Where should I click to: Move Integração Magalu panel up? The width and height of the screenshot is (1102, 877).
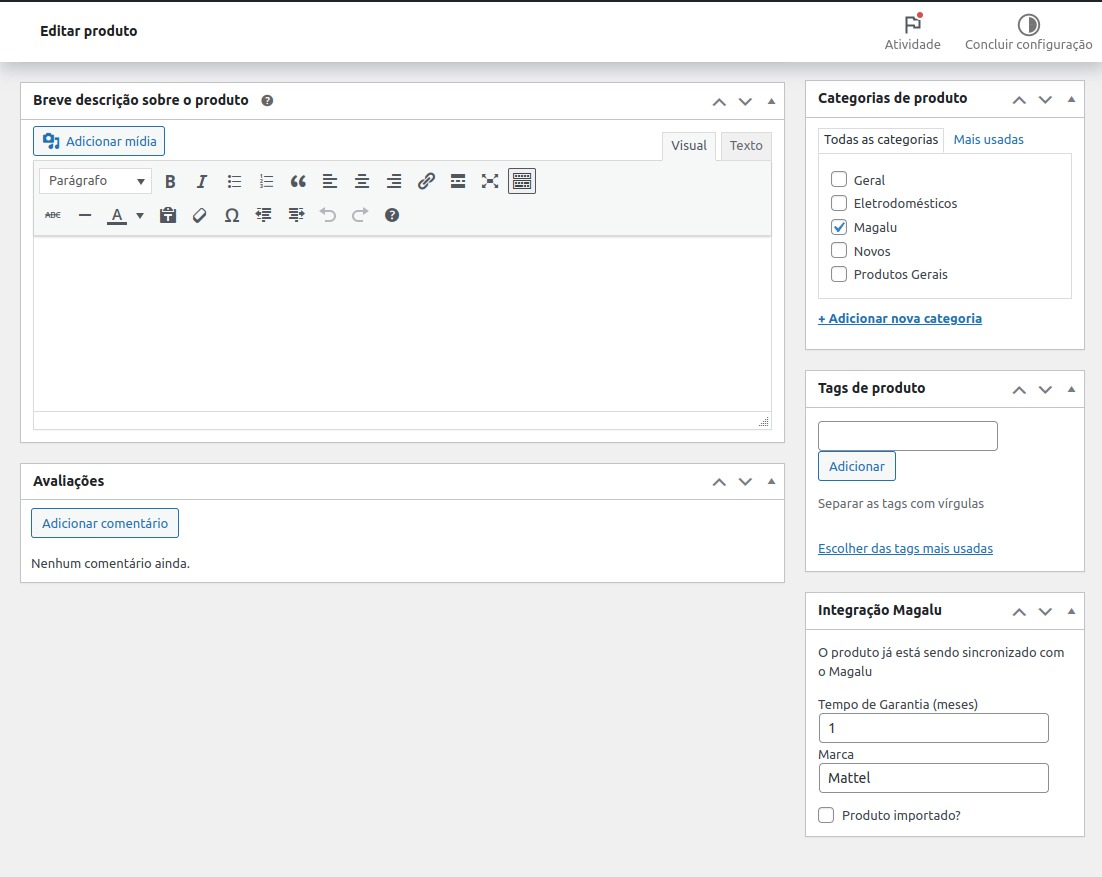[x=1019, y=611]
